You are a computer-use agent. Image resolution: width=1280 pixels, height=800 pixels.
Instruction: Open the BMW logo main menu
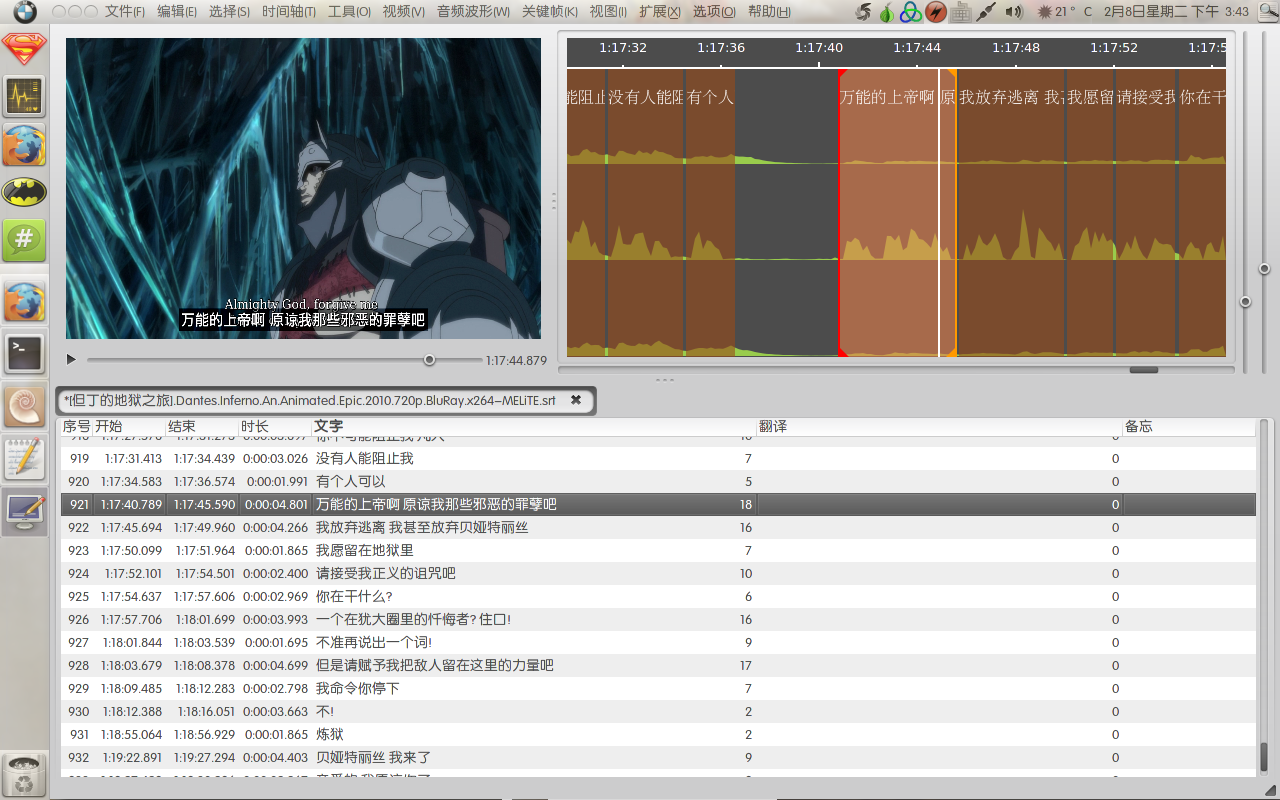click(24, 12)
